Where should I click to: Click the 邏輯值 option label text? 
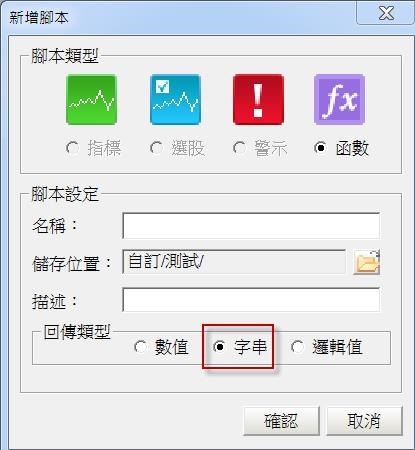pyautogui.click(x=337, y=347)
